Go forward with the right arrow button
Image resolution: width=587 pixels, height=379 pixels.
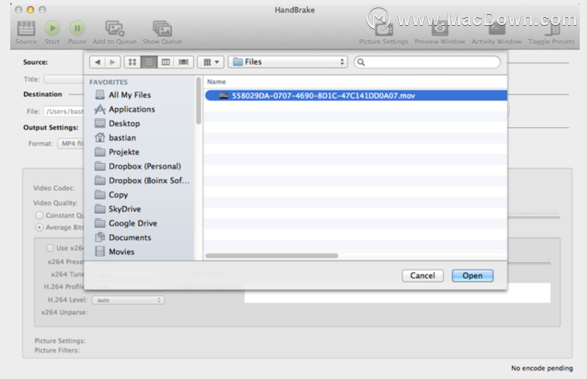(x=112, y=62)
